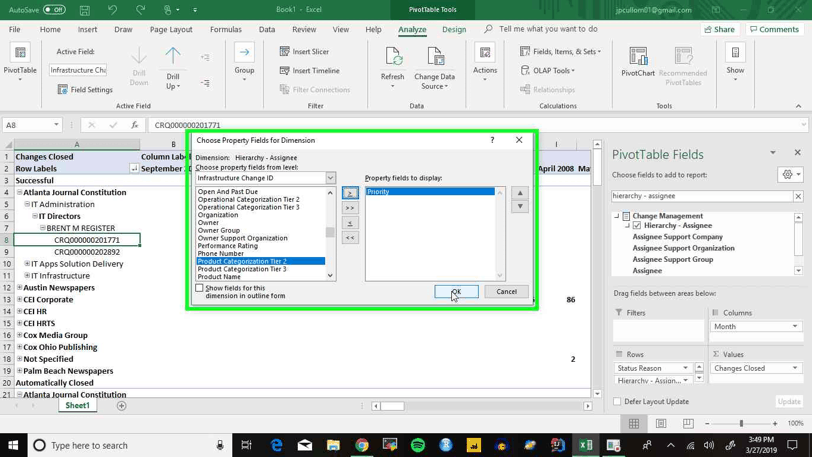Screen dimensions: 814x459
Task: Open Comments pane
Action: [x=775, y=30]
